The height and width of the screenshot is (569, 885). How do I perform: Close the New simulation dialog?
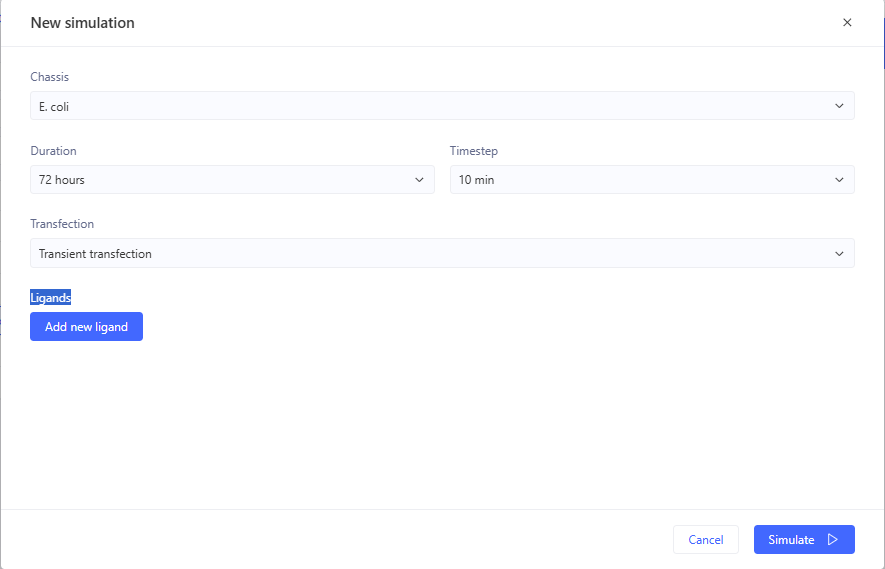coord(847,23)
